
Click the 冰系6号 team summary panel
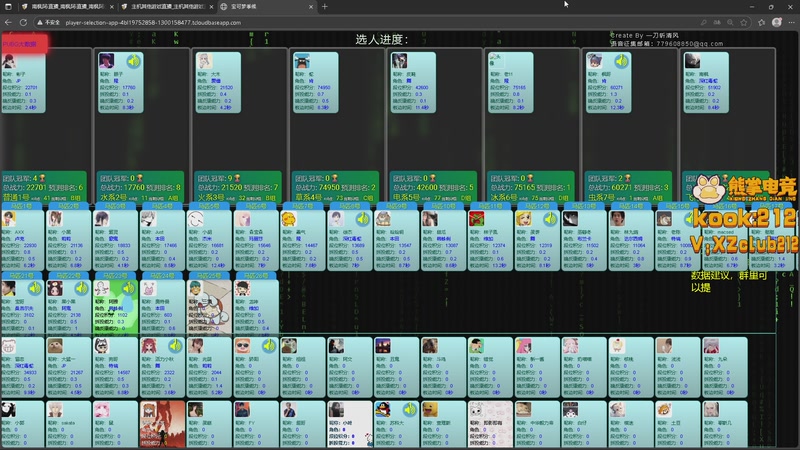click(x=531, y=186)
